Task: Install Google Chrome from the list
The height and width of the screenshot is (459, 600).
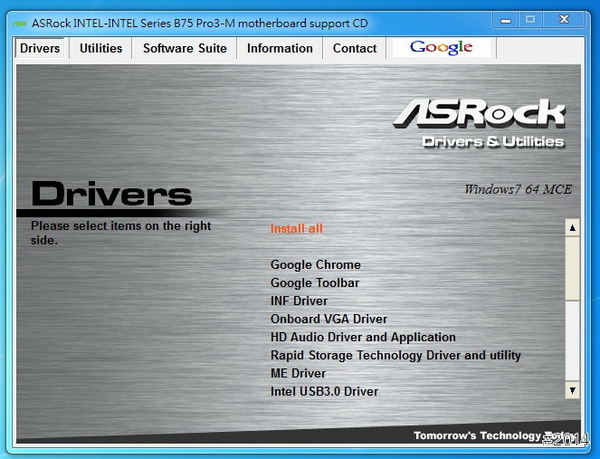Action: coord(315,265)
